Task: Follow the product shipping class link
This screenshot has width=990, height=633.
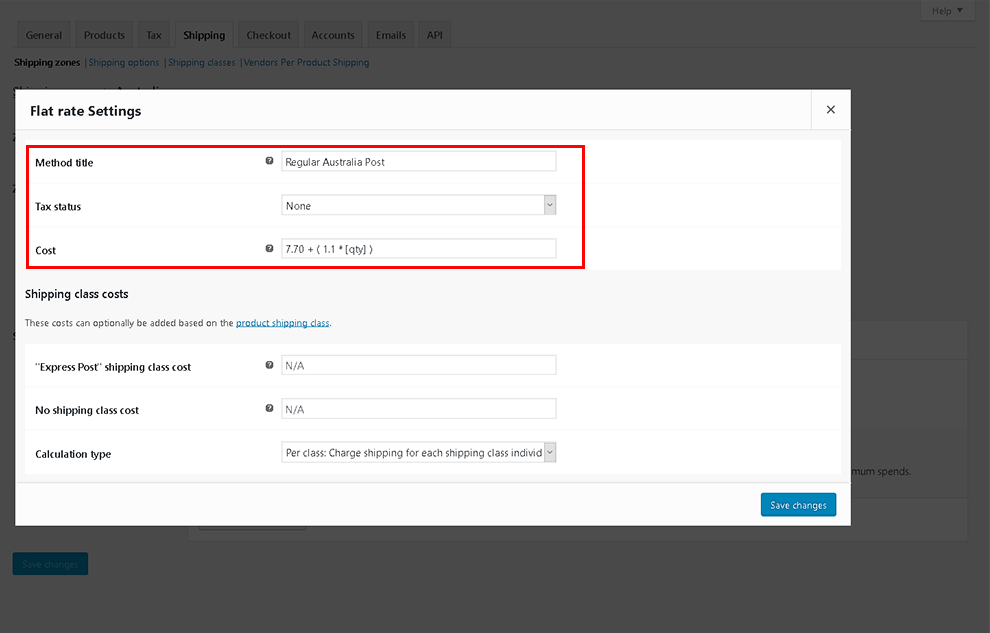Action: click(283, 323)
